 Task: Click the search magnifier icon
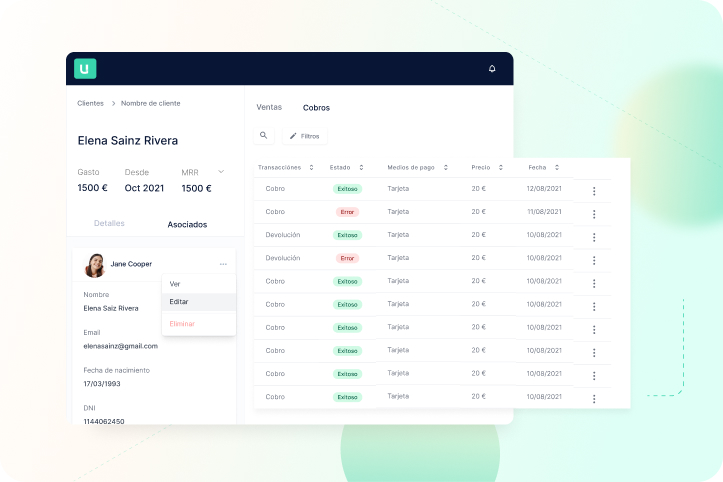tap(264, 136)
